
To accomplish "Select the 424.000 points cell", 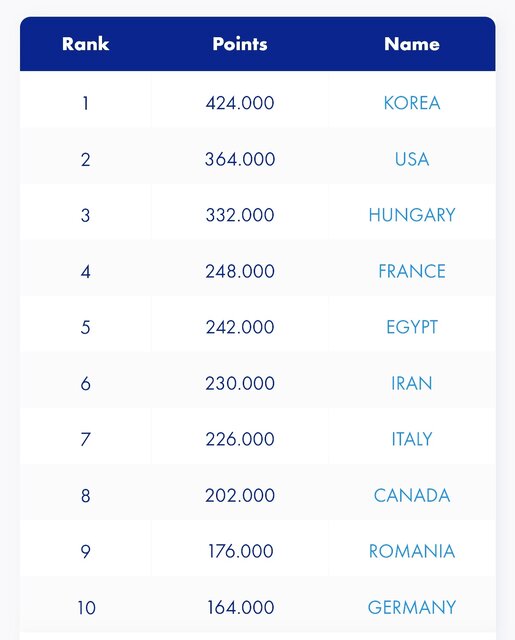I will tap(240, 103).
